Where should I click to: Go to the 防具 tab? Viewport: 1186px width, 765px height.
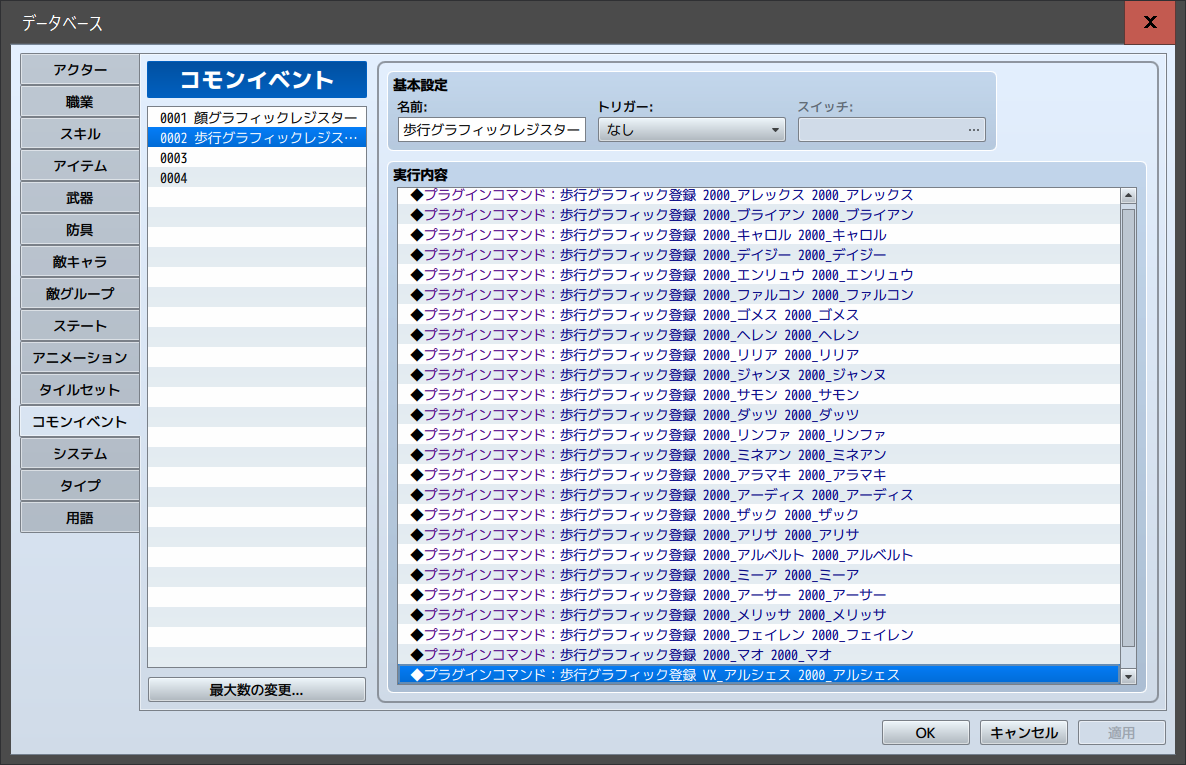point(79,229)
